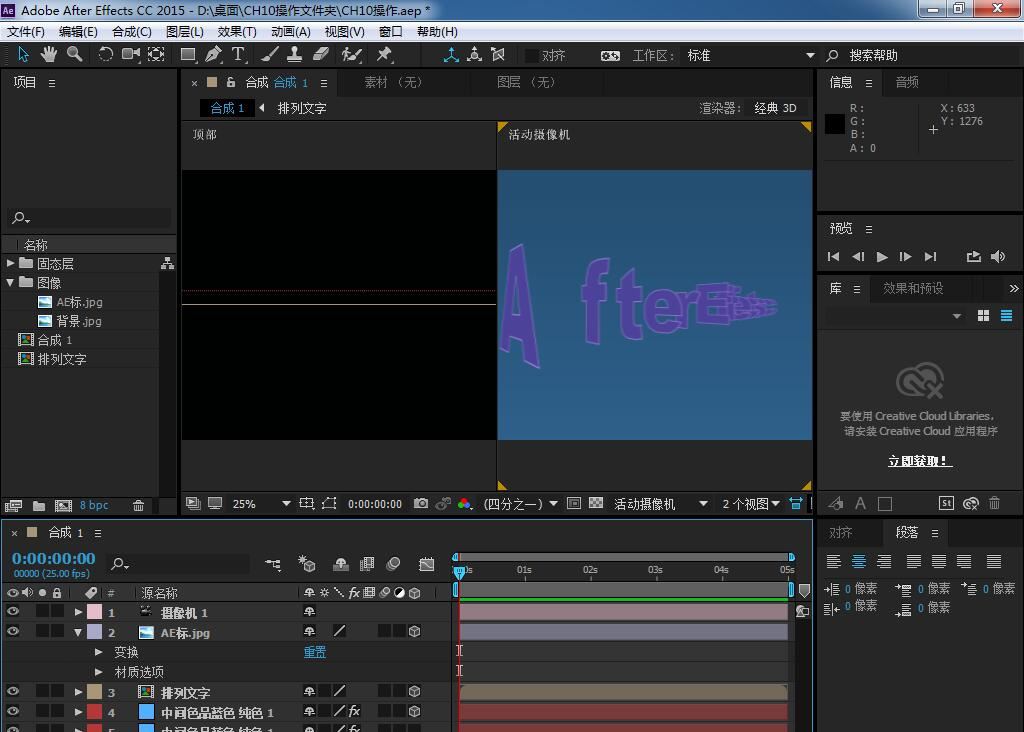Expand the 固态层 folder
This screenshot has height=732, width=1024.
tap(10, 263)
